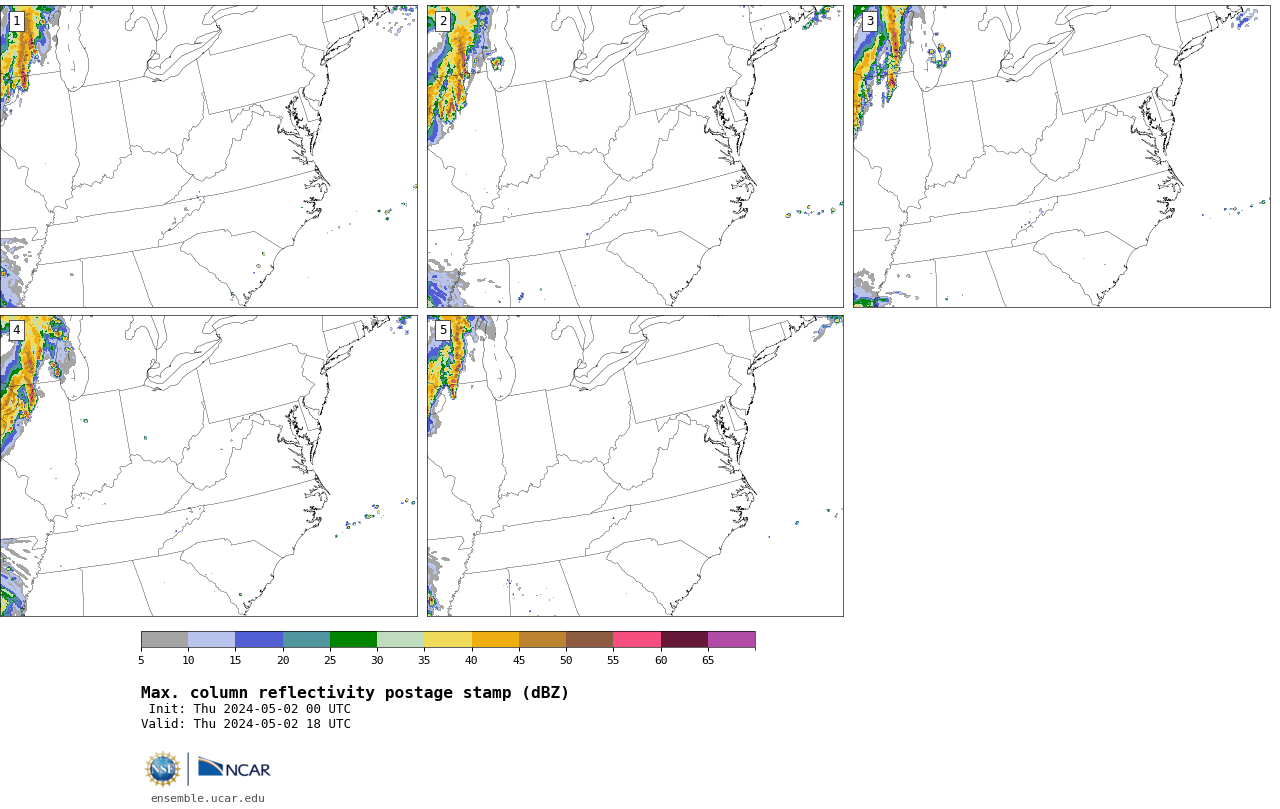
Task: Click the maroon 60-65 dBZ swatch
Action: pyautogui.click(x=684, y=640)
